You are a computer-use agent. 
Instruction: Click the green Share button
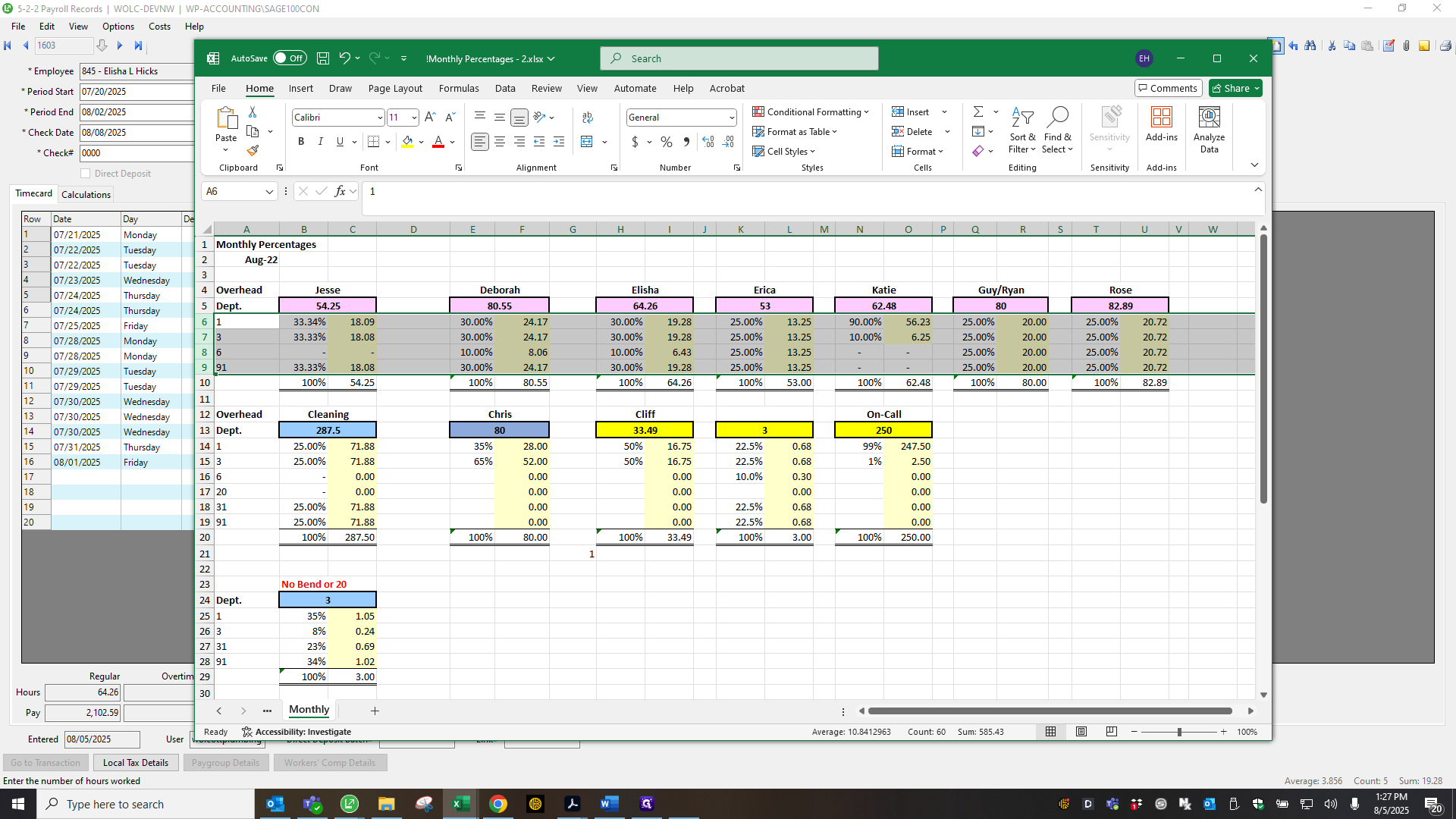[1235, 88]
